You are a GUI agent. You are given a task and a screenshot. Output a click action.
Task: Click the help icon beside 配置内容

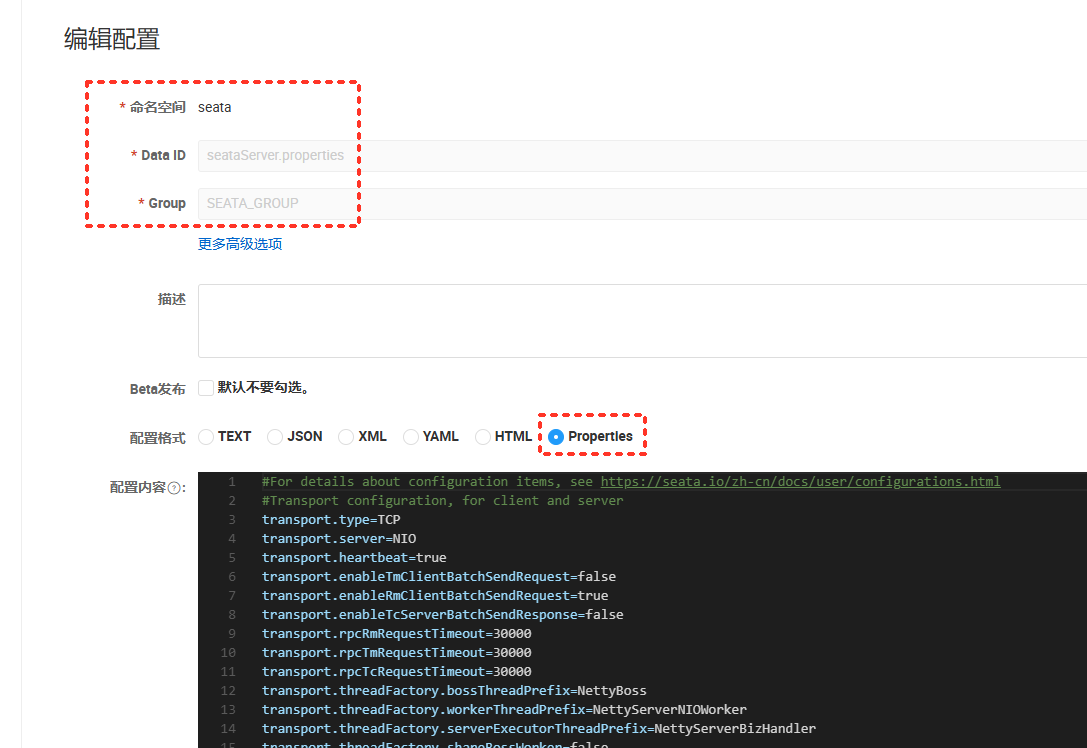coord(174,488)
